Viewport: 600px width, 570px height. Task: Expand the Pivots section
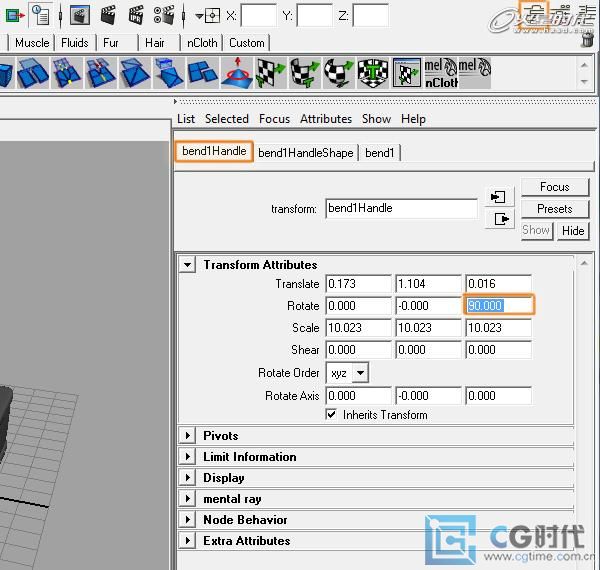pos(188,435)
